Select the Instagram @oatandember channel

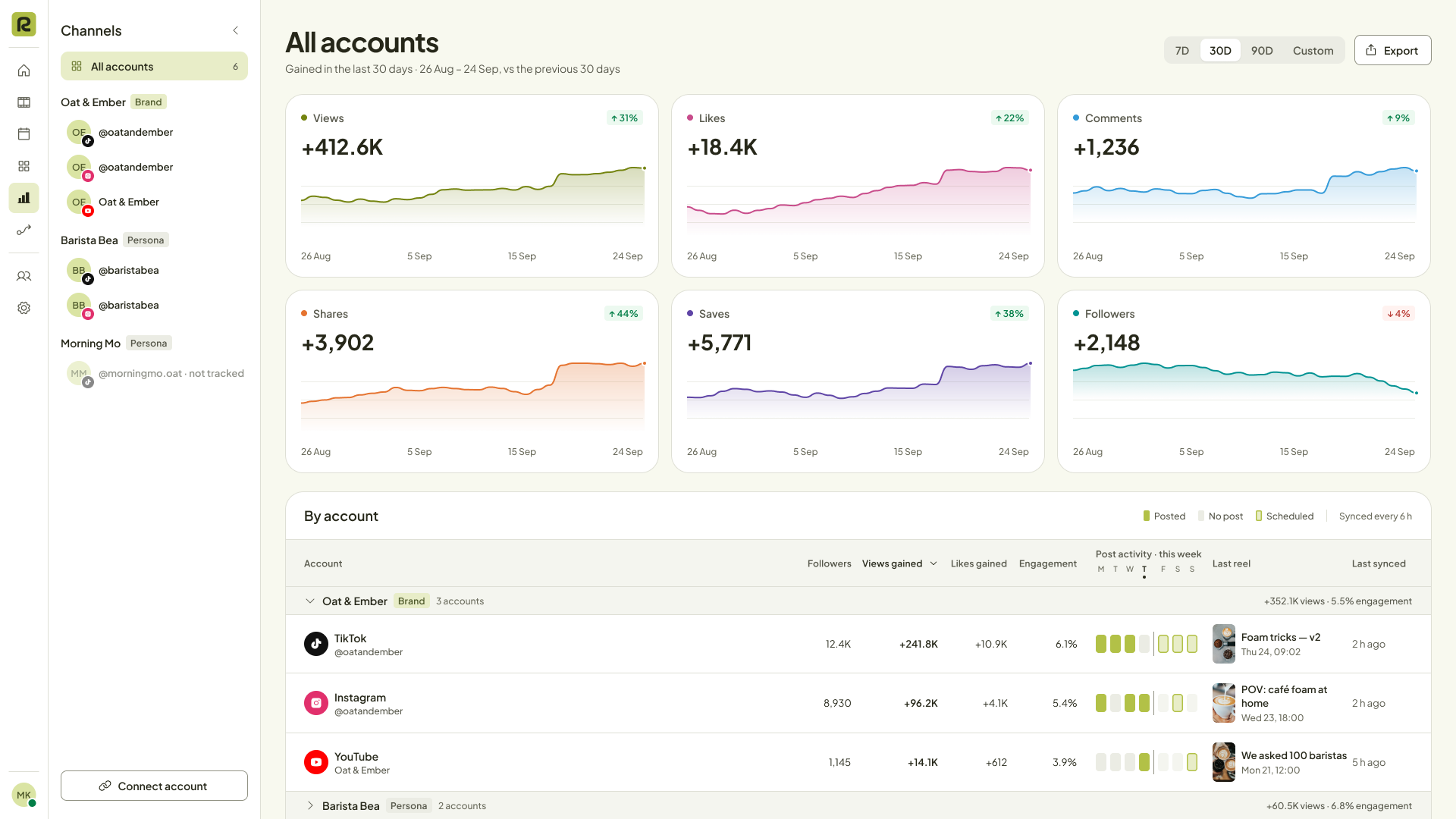pos(154,168)
